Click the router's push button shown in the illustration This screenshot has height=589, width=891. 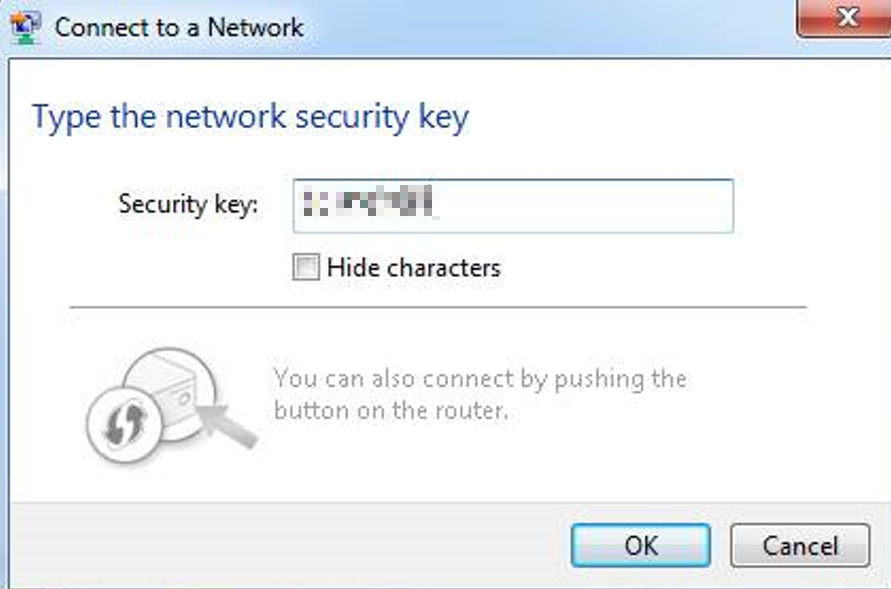click(185, 398)
